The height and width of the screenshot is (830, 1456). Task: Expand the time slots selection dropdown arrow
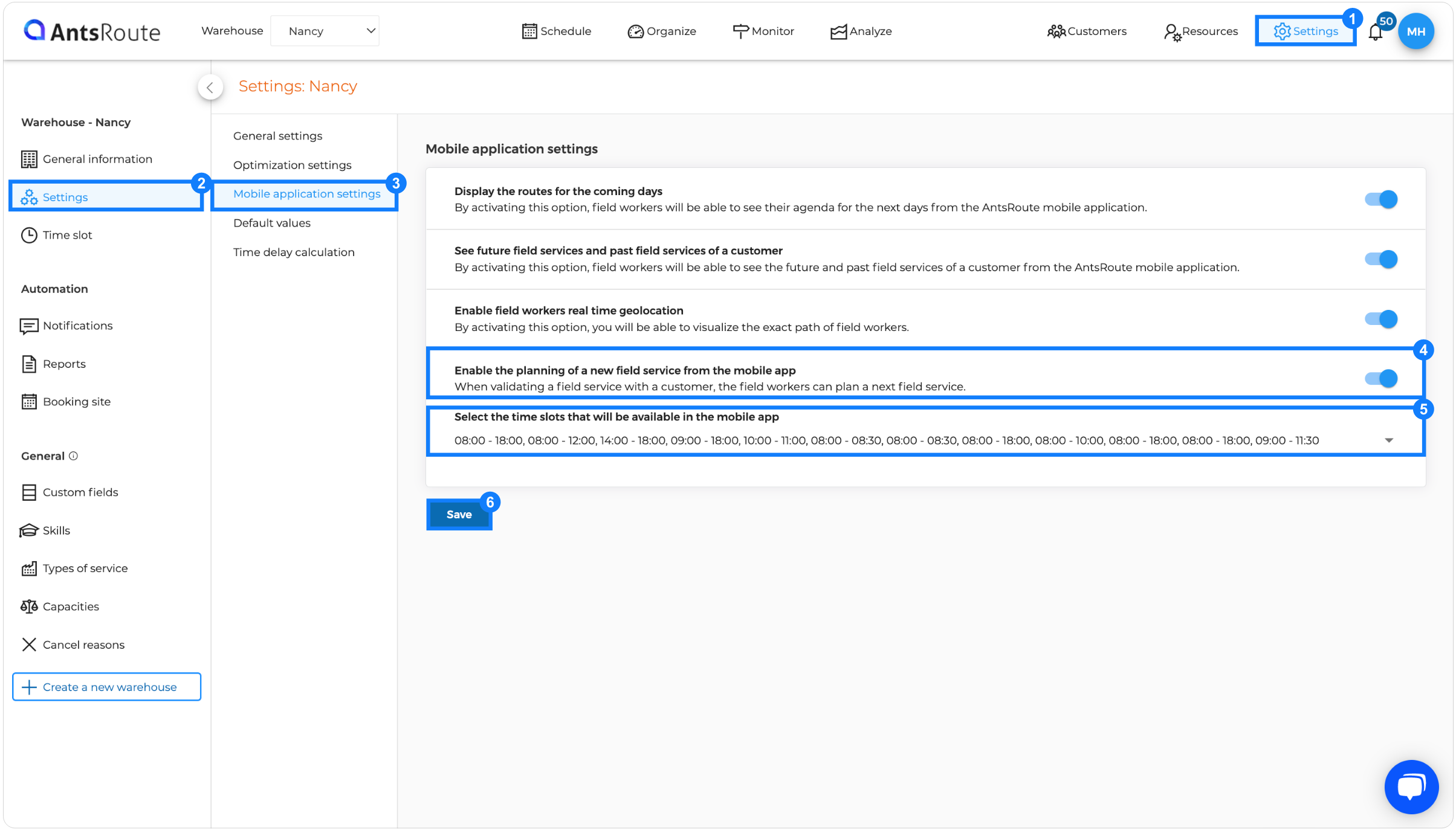1389,440
